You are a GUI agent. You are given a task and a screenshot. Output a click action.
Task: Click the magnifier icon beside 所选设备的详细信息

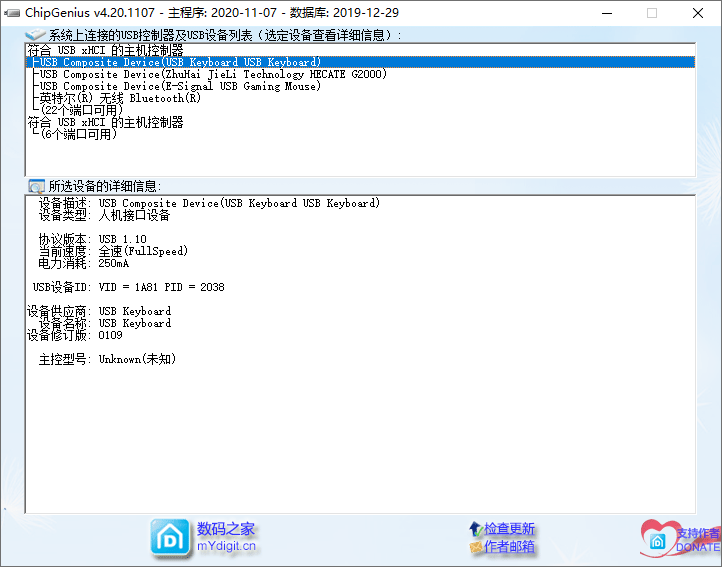click(36, 186)
